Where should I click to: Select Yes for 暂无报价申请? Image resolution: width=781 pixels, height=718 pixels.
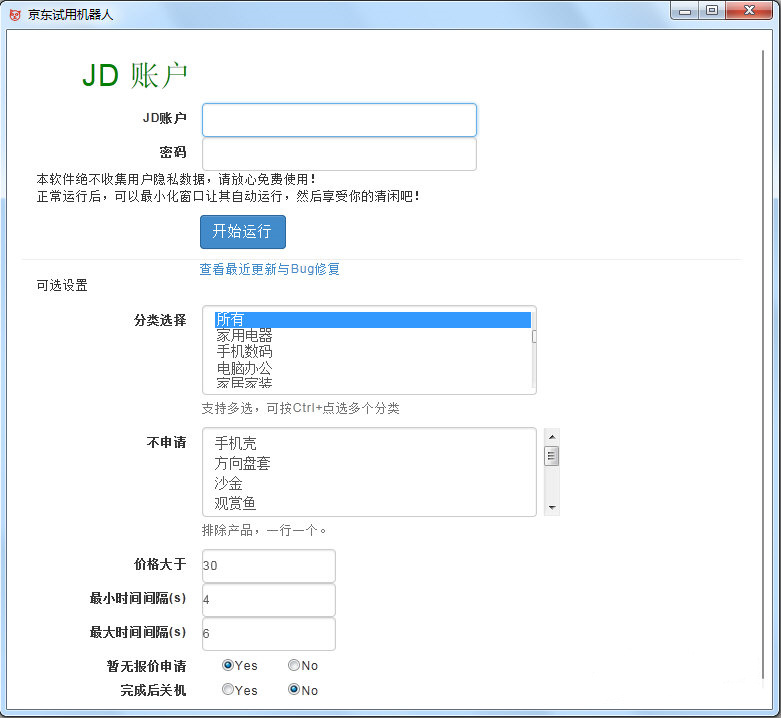228,665
